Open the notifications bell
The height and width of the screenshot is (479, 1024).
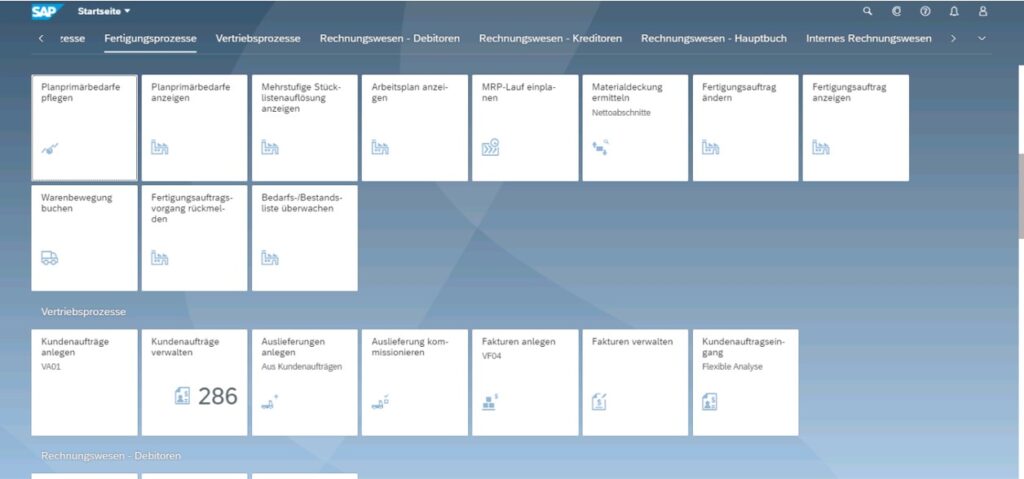(954, 11)
